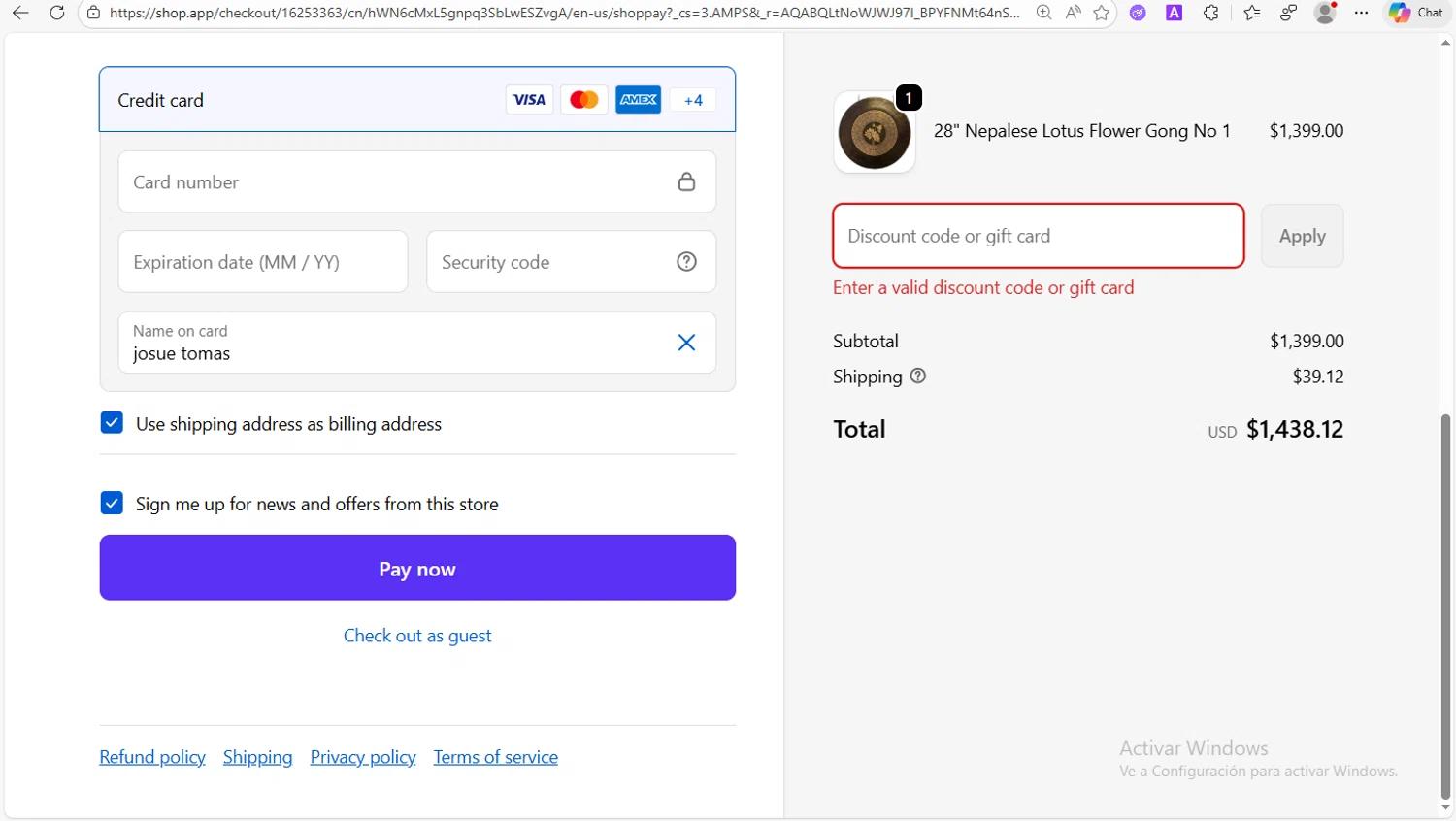Add page to favorites star icon
The width and height of the screenshot is (1456, 821).
(1102, 13)
